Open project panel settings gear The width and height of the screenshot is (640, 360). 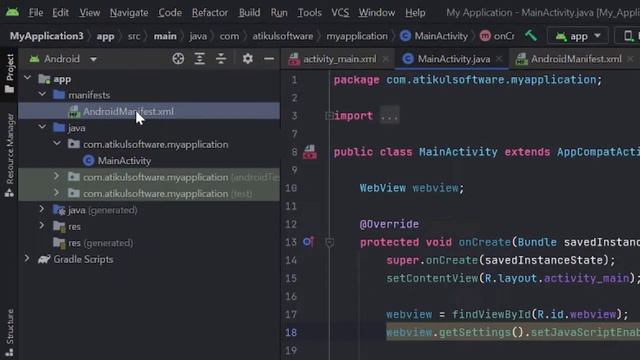click(247, 59)
